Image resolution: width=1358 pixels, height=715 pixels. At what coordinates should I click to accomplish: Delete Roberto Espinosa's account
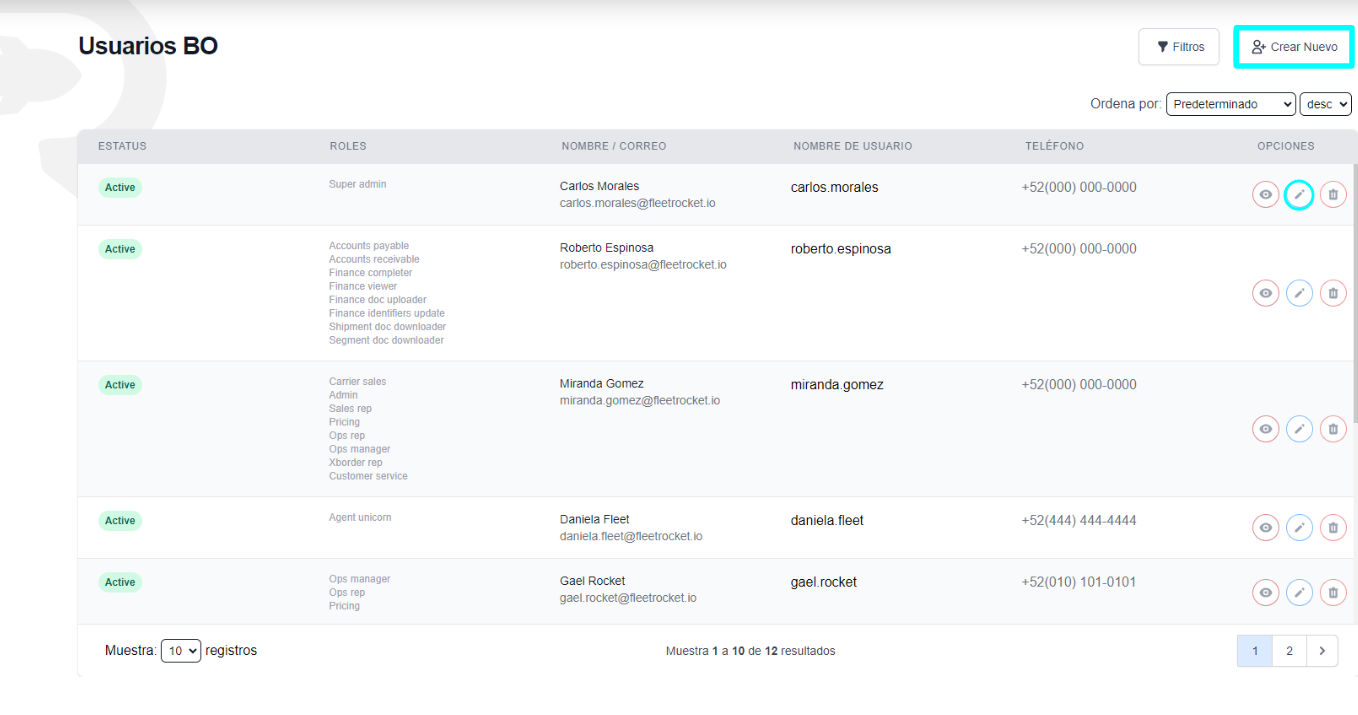(1333, 292)
